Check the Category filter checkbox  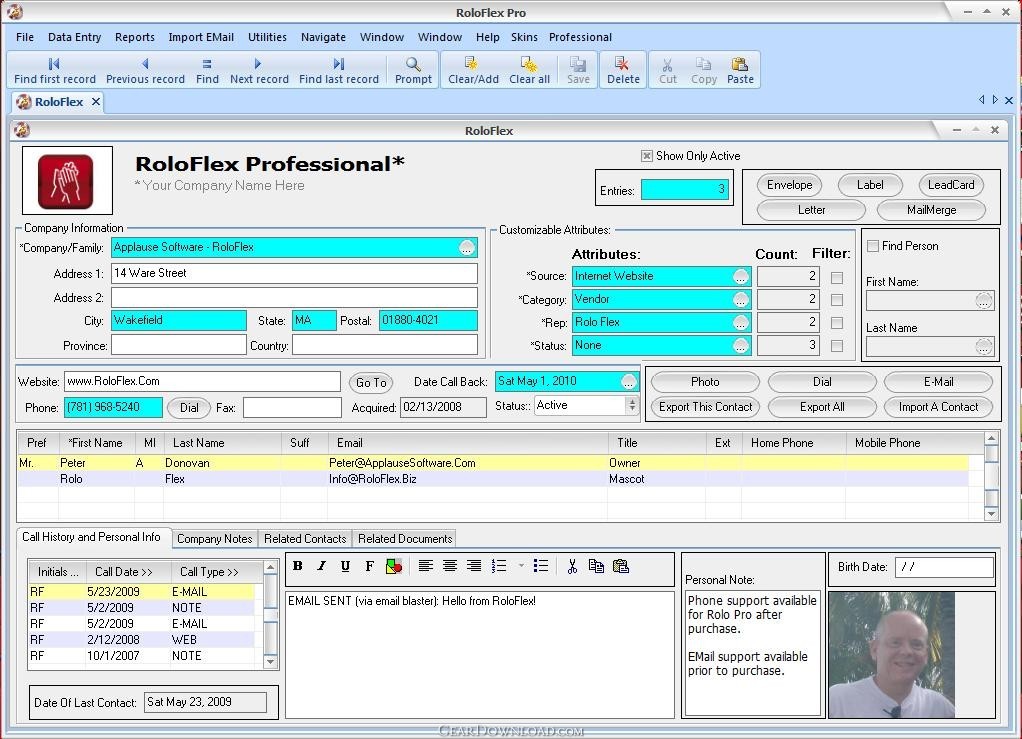click(x=837, y=300)
